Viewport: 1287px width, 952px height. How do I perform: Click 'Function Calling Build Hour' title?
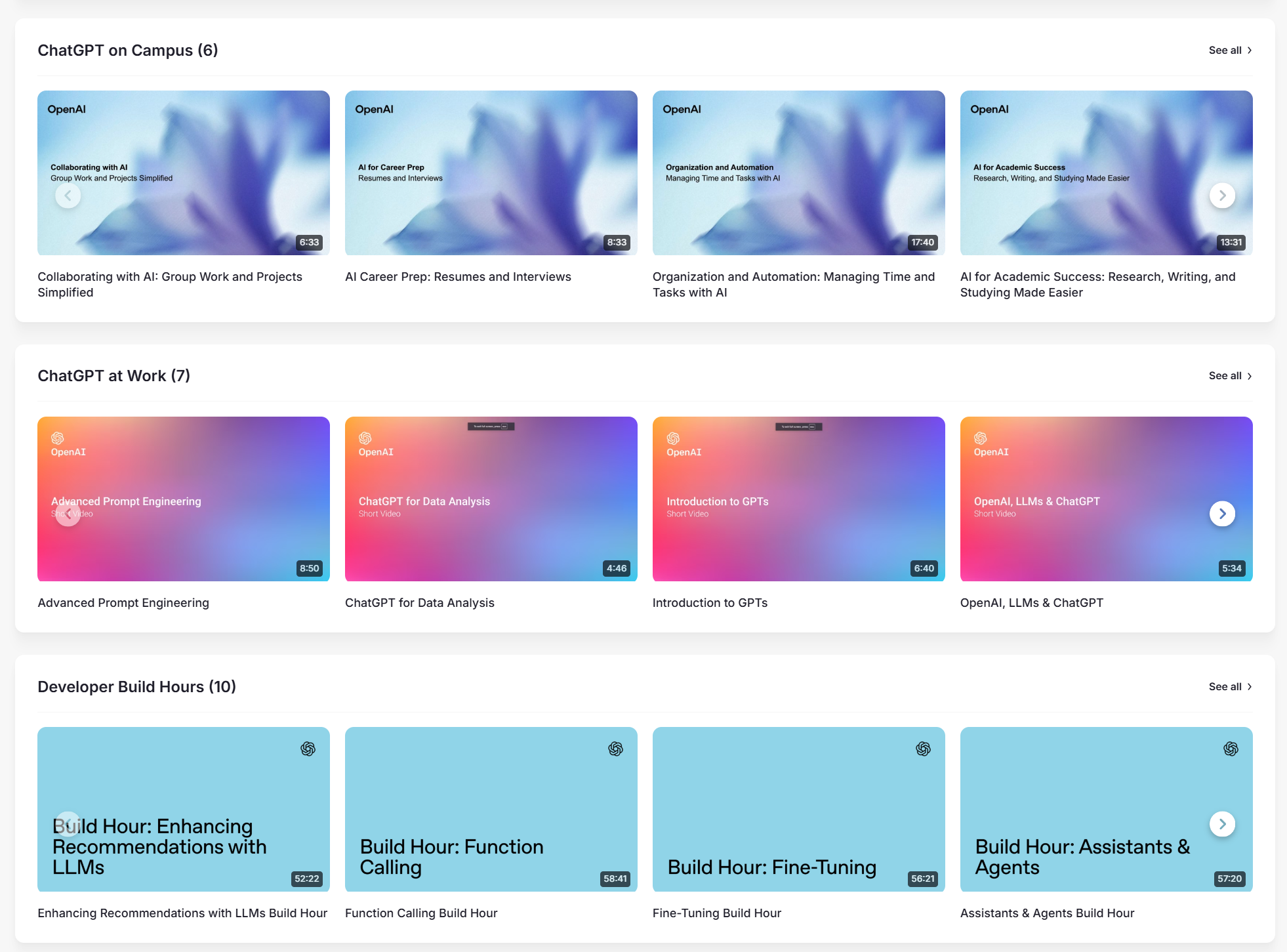point(421,913)
